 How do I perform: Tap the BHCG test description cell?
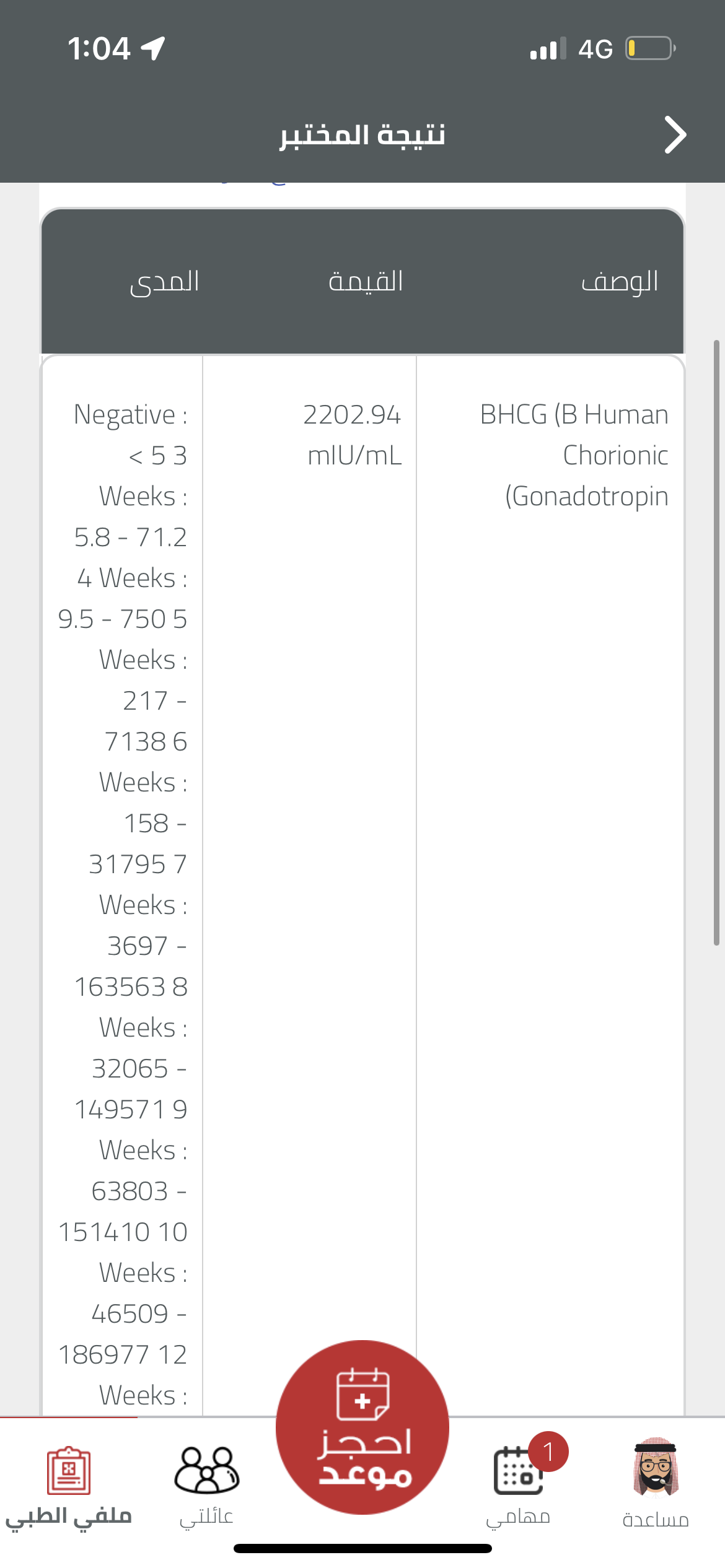(575, 455)
